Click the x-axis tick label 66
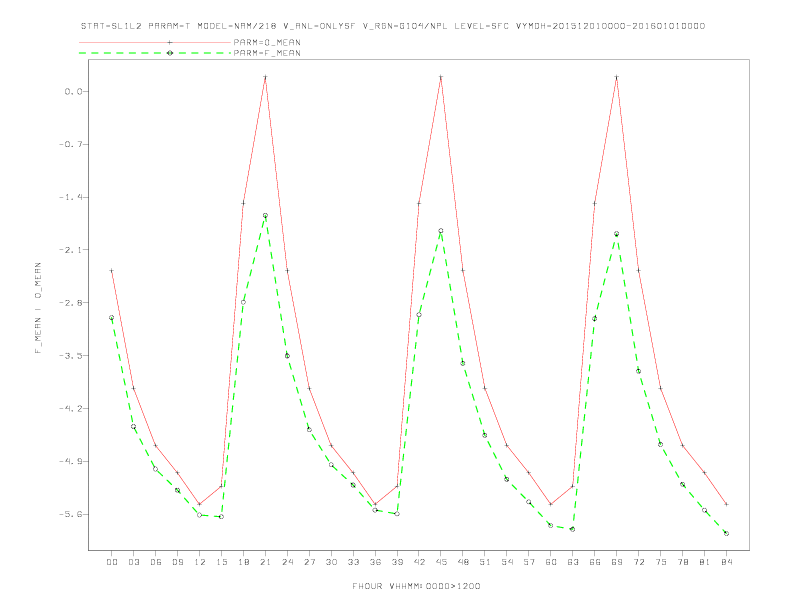Viewport: 792px width, 612px height. point(595,562)
